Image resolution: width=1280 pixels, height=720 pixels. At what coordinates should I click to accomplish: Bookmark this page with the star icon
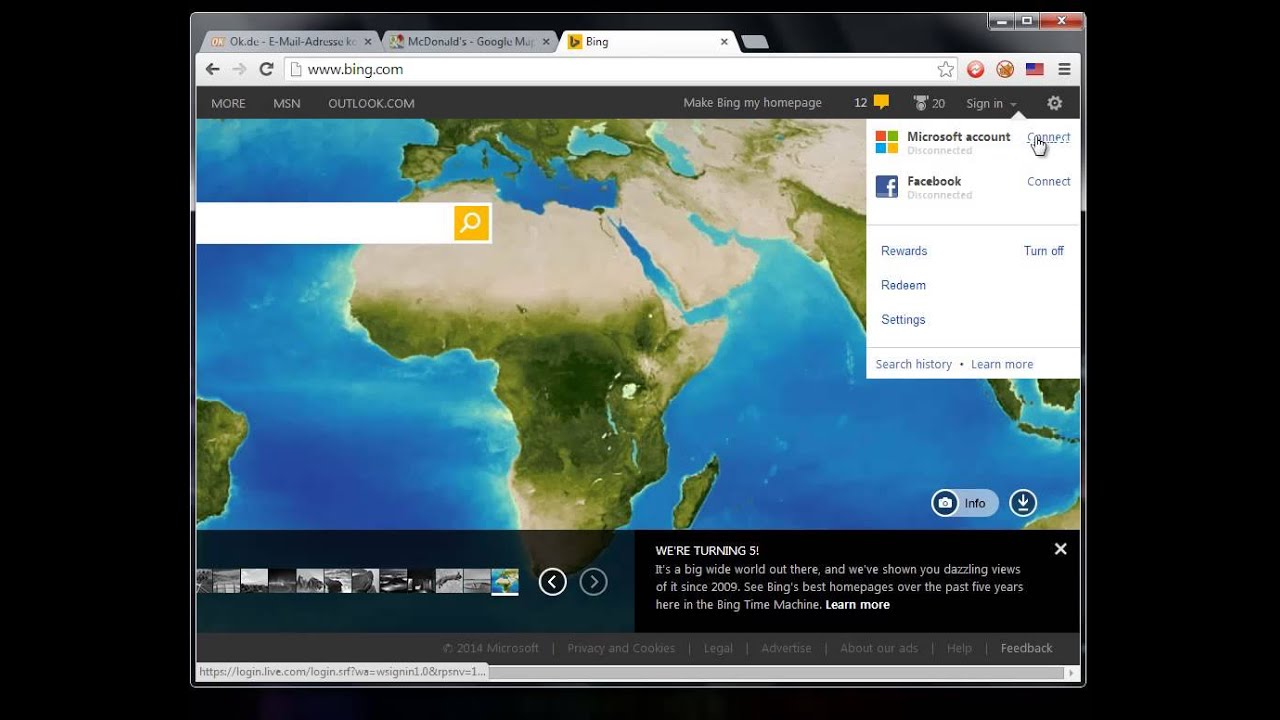[x=945, y=69]
